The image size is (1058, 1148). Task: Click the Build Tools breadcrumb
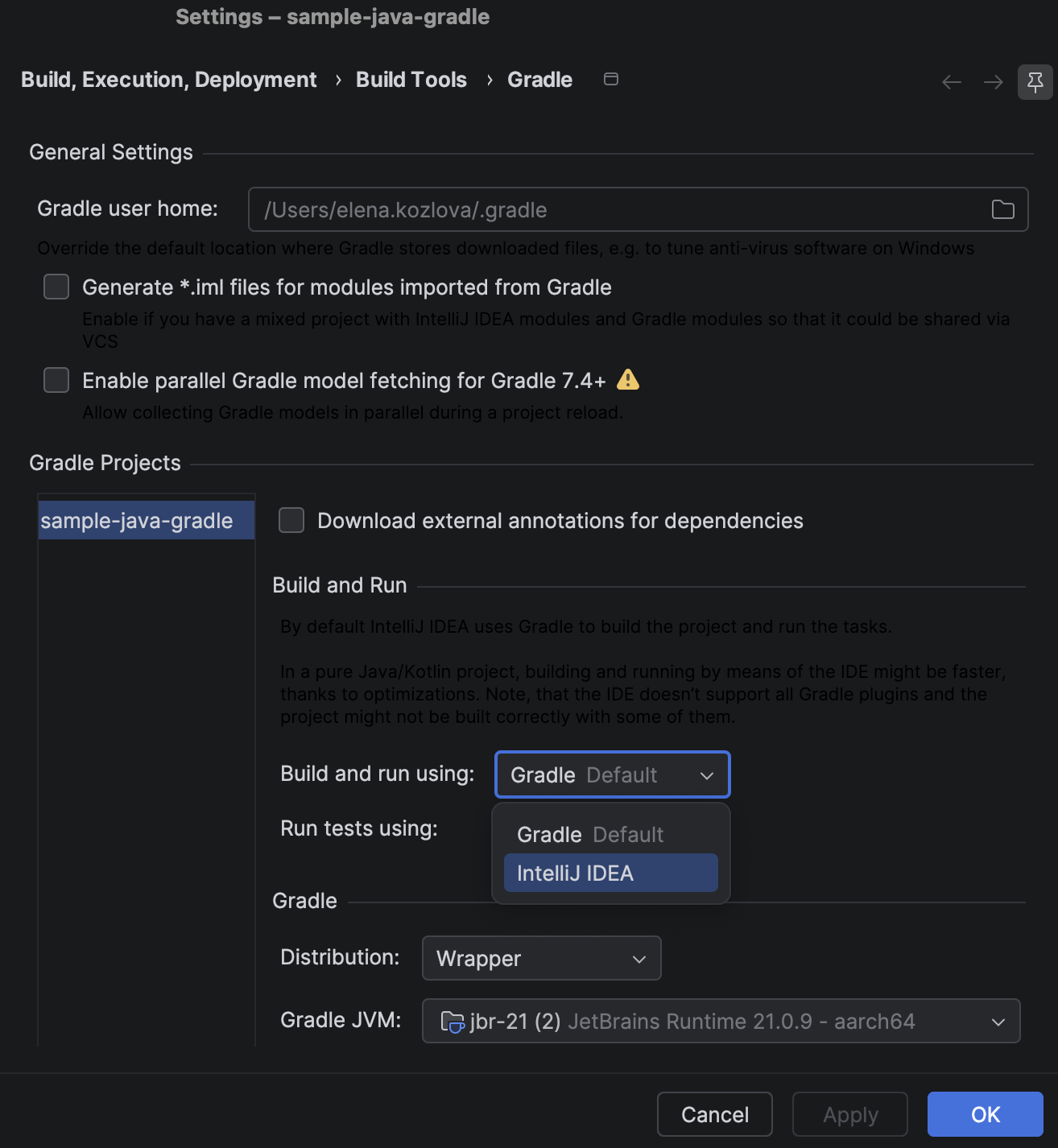coord(411,80)
